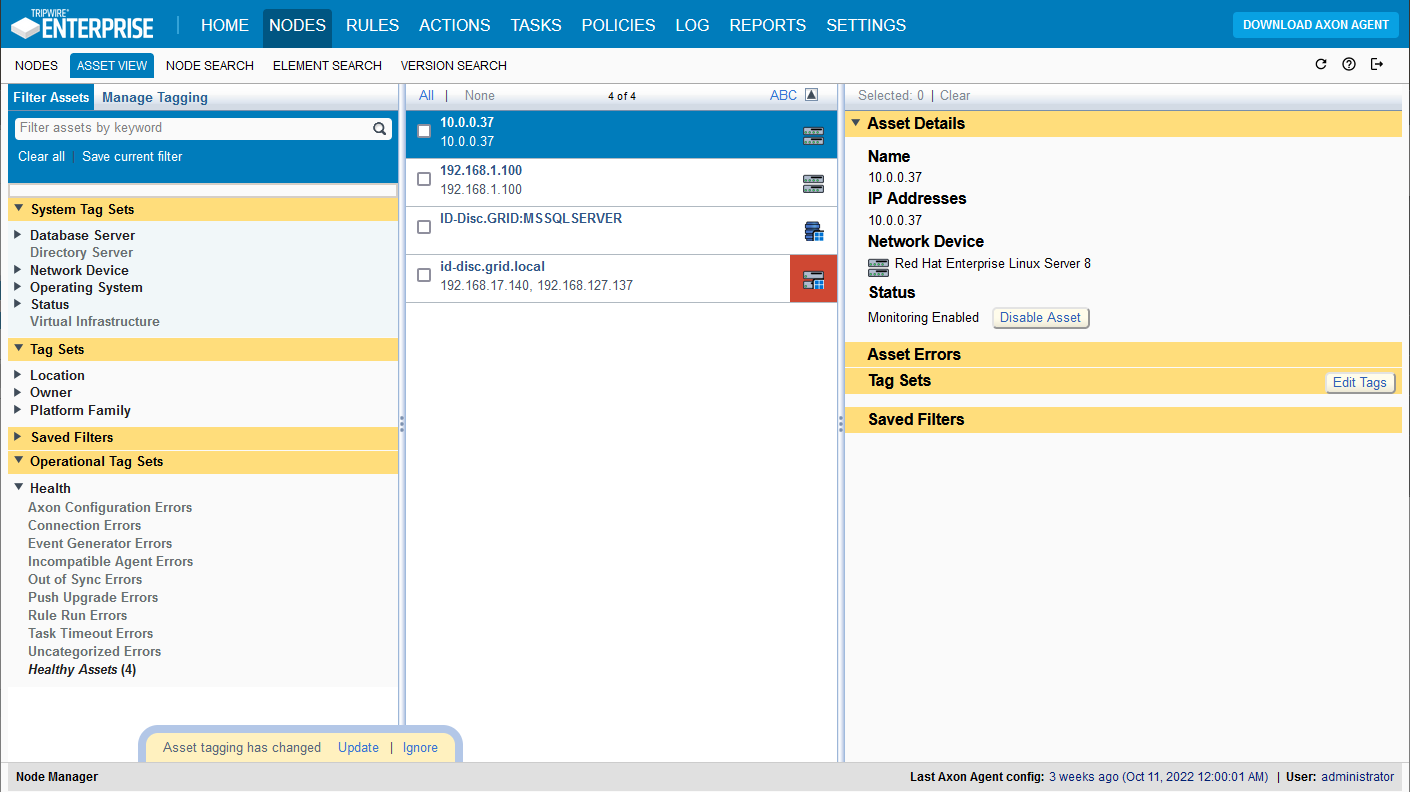
Task: Click Update in the asset tagging notification
Action: pos(358,747)
